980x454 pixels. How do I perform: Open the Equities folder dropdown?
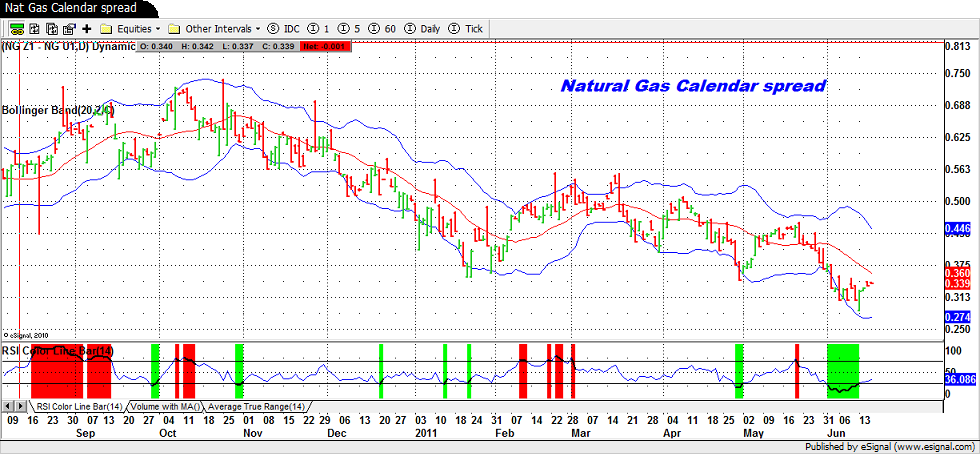(132, 29)
